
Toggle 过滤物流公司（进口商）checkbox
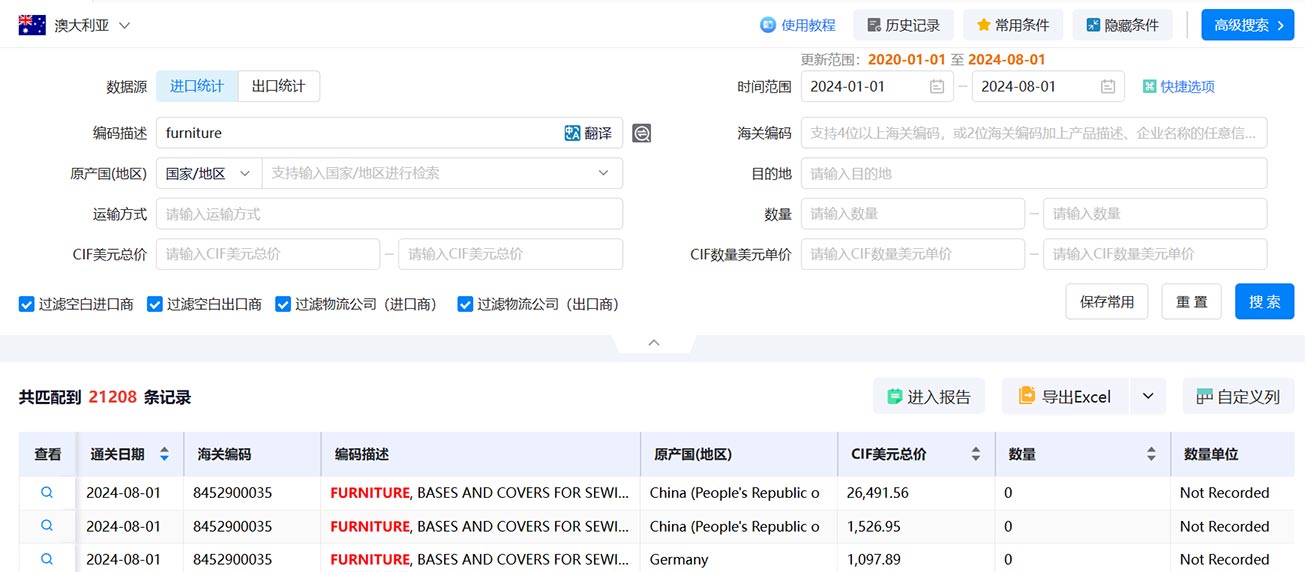(283, 304)
